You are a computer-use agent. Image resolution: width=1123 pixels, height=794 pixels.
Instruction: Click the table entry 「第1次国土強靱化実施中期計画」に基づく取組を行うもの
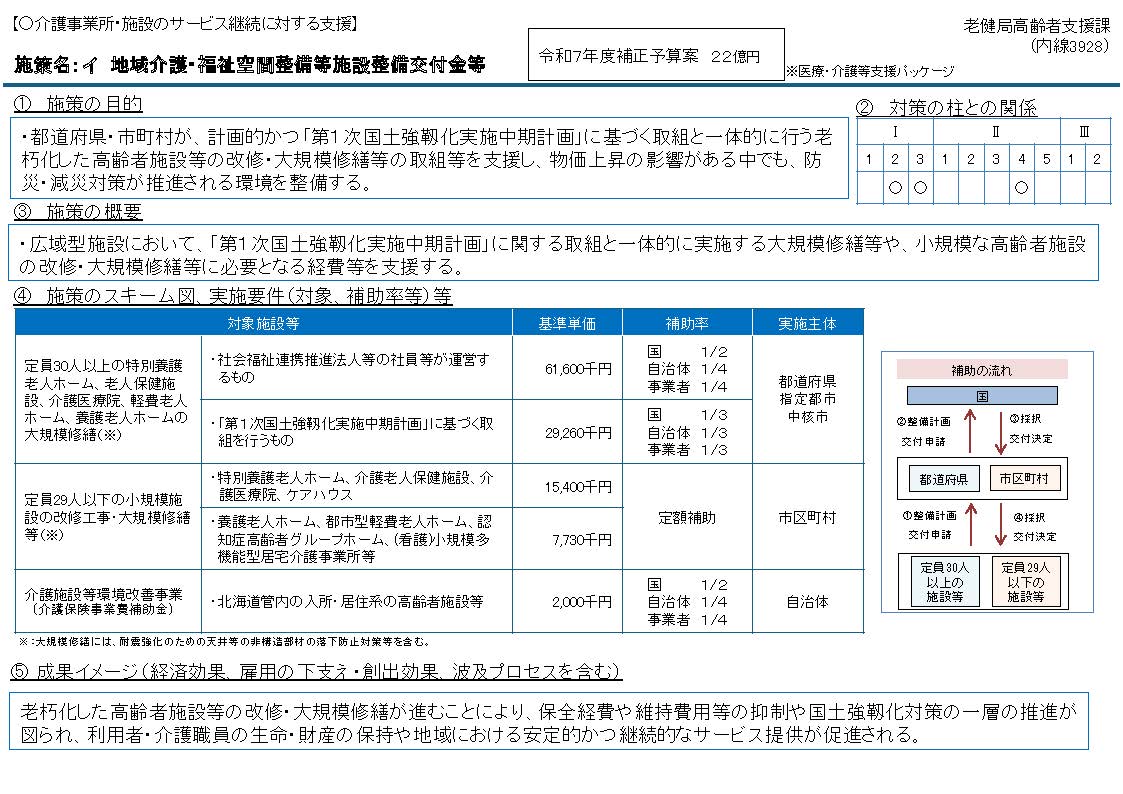(x=352, y=432)
